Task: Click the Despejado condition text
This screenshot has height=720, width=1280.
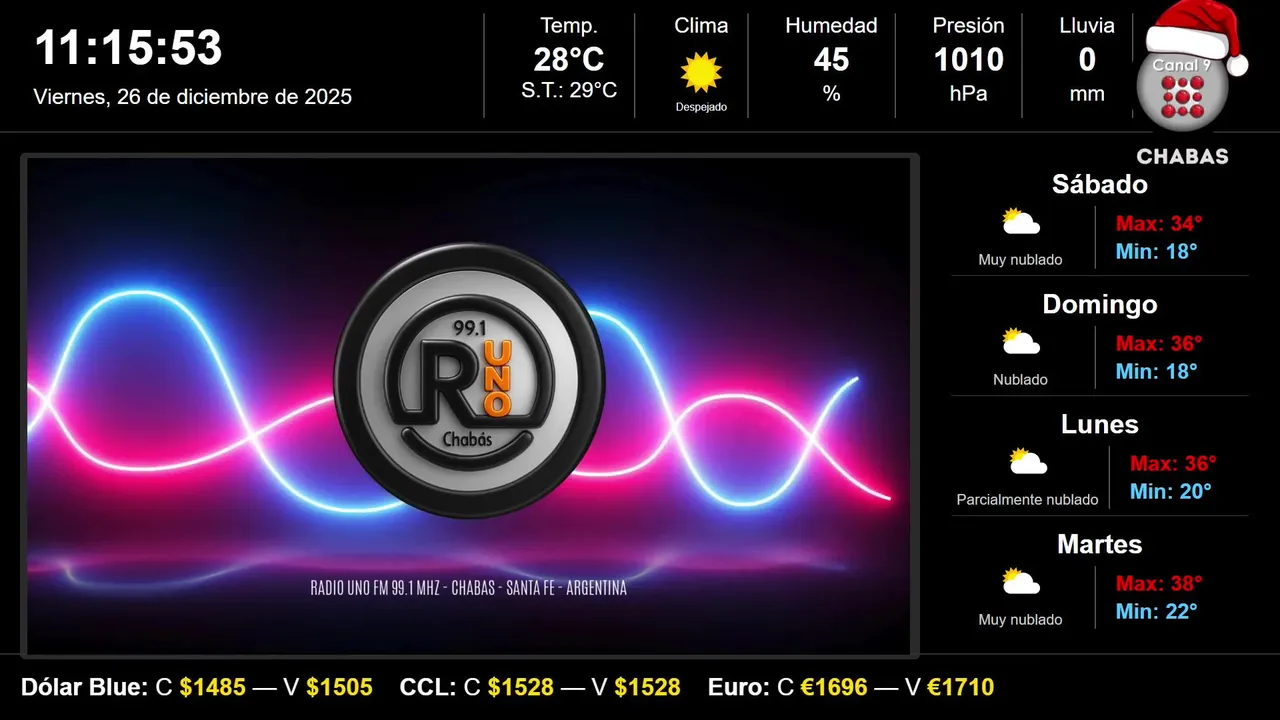Action: coord(701,107)
